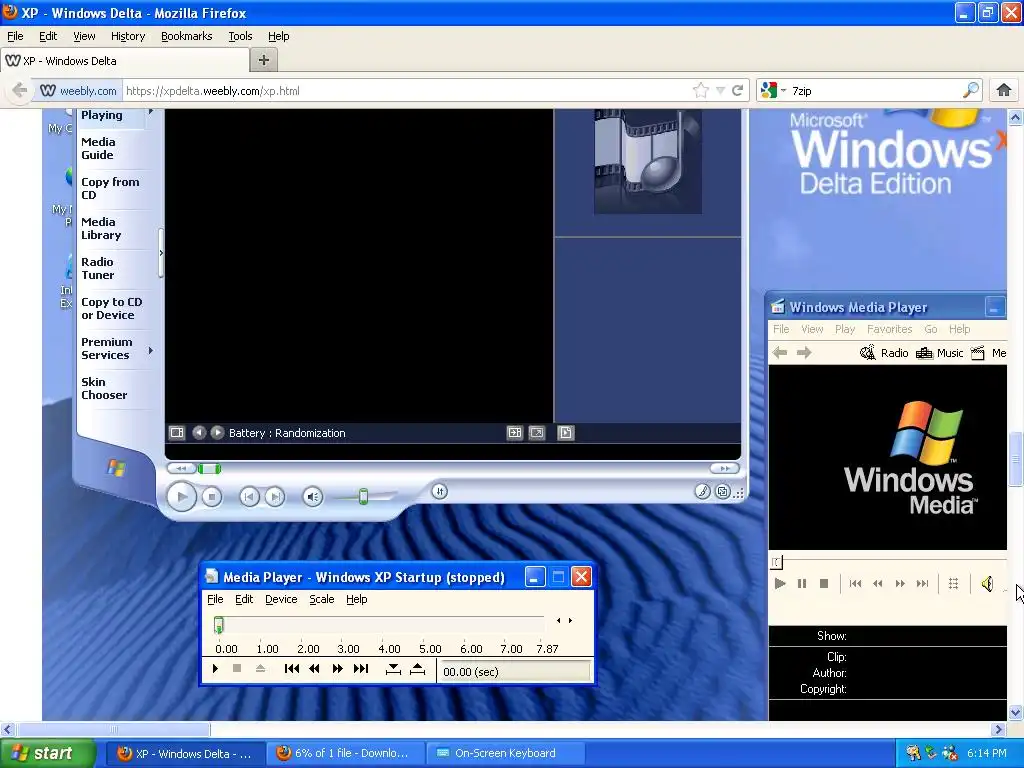Image resolution: width=1024 pixels, height=768 pixels.
Task: Click the Firefox home icon
Action: coord(1004,91)
